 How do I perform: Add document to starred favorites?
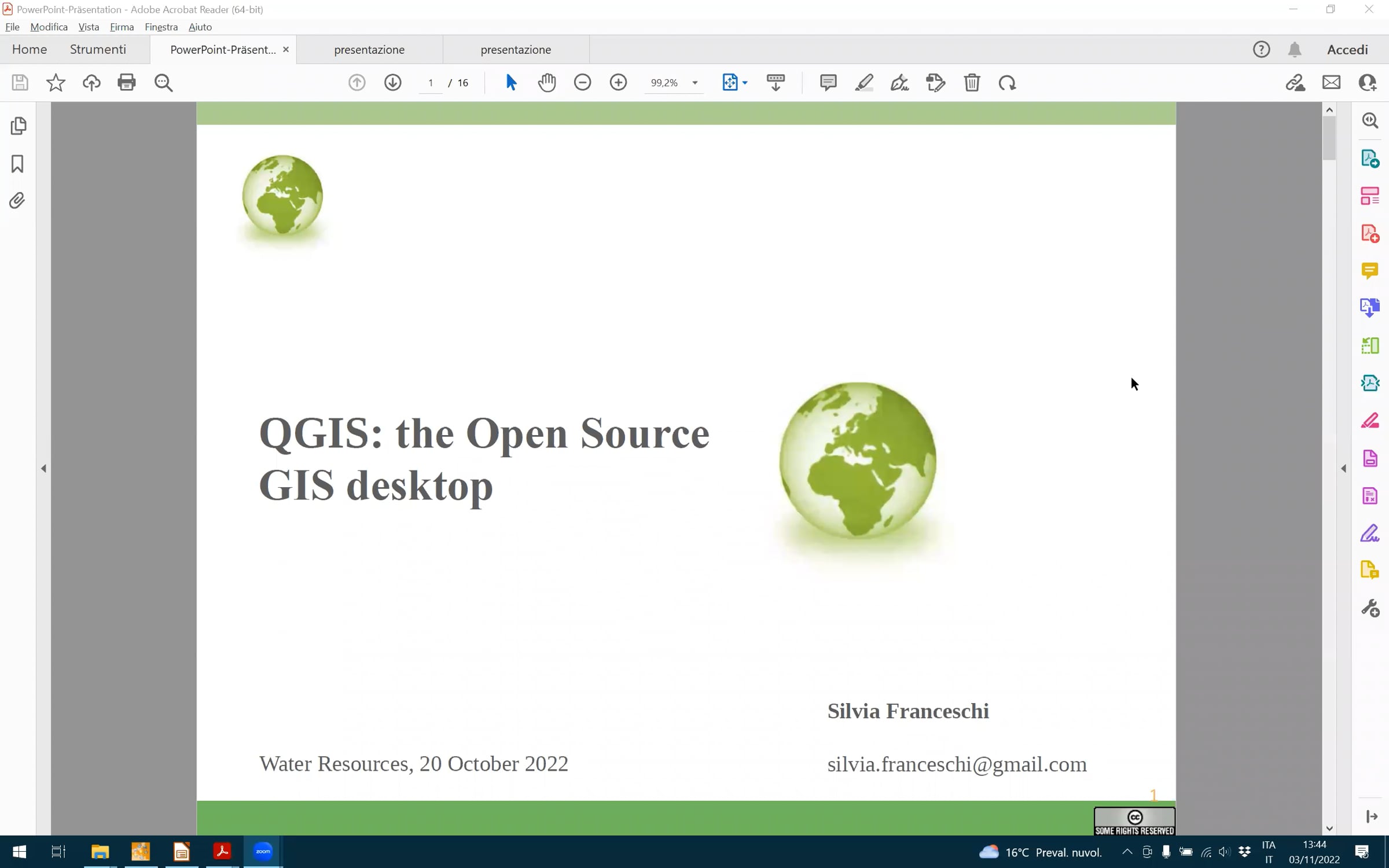(x=56, y=83)
